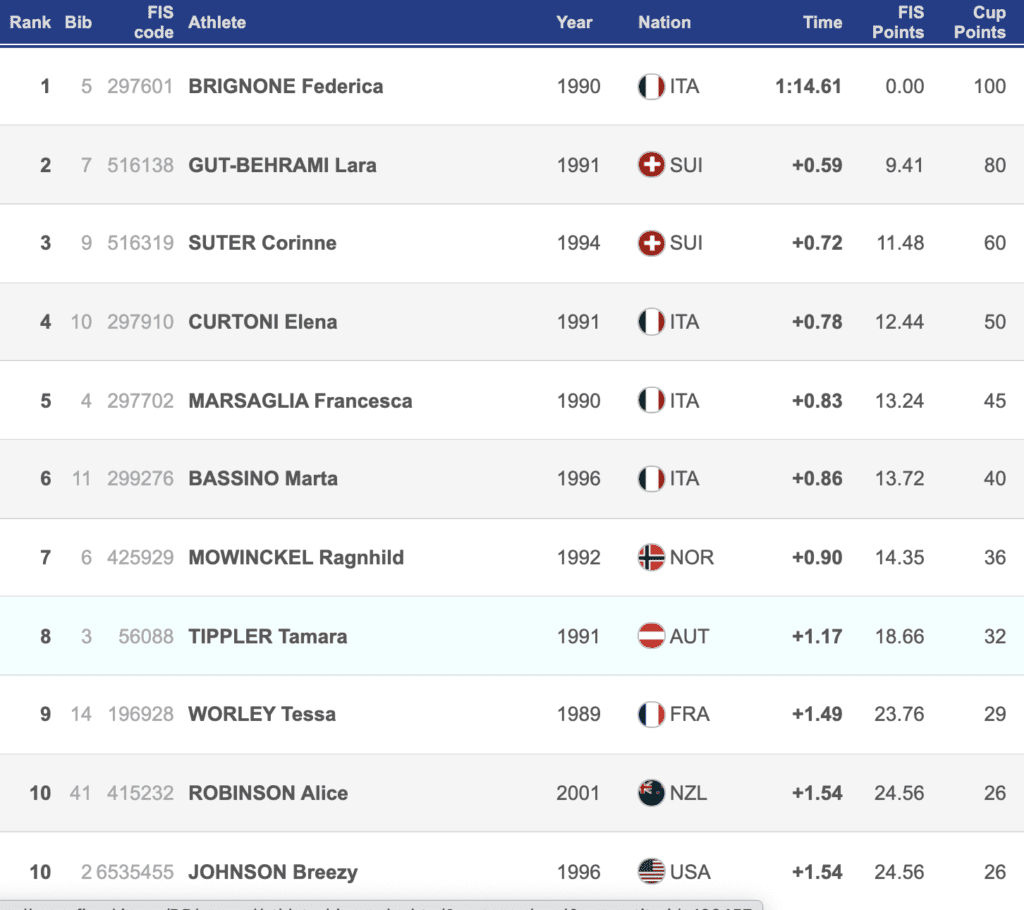
Task: Click France flag icon in Worley row
Action: point(651,714)
